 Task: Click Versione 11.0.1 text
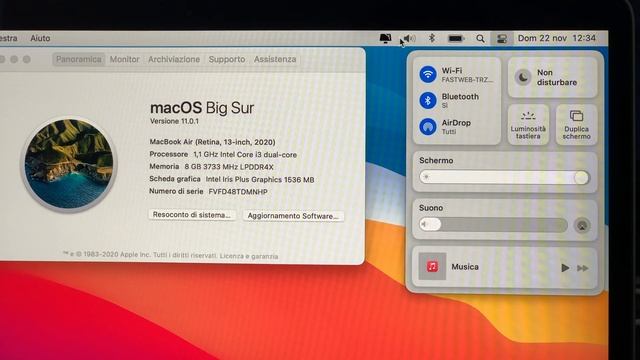click(x=174, y=121)
